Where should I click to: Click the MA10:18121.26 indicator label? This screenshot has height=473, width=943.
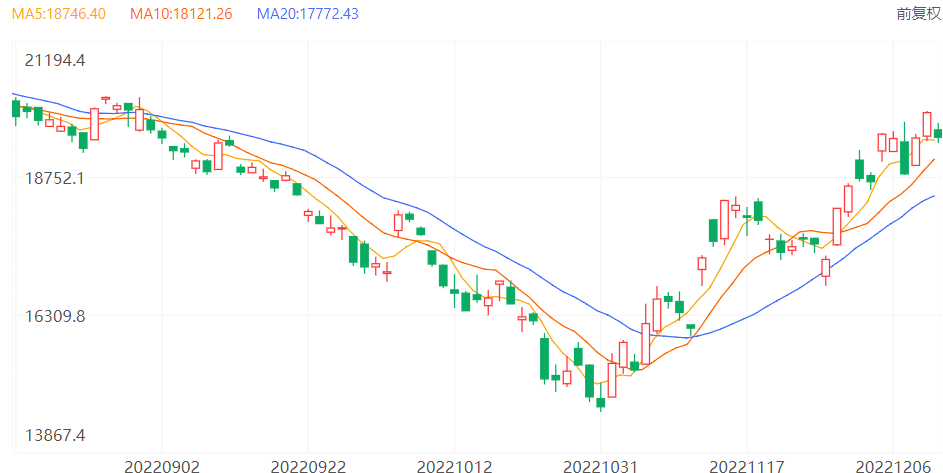pyautogui.click(x=181, y=14)
